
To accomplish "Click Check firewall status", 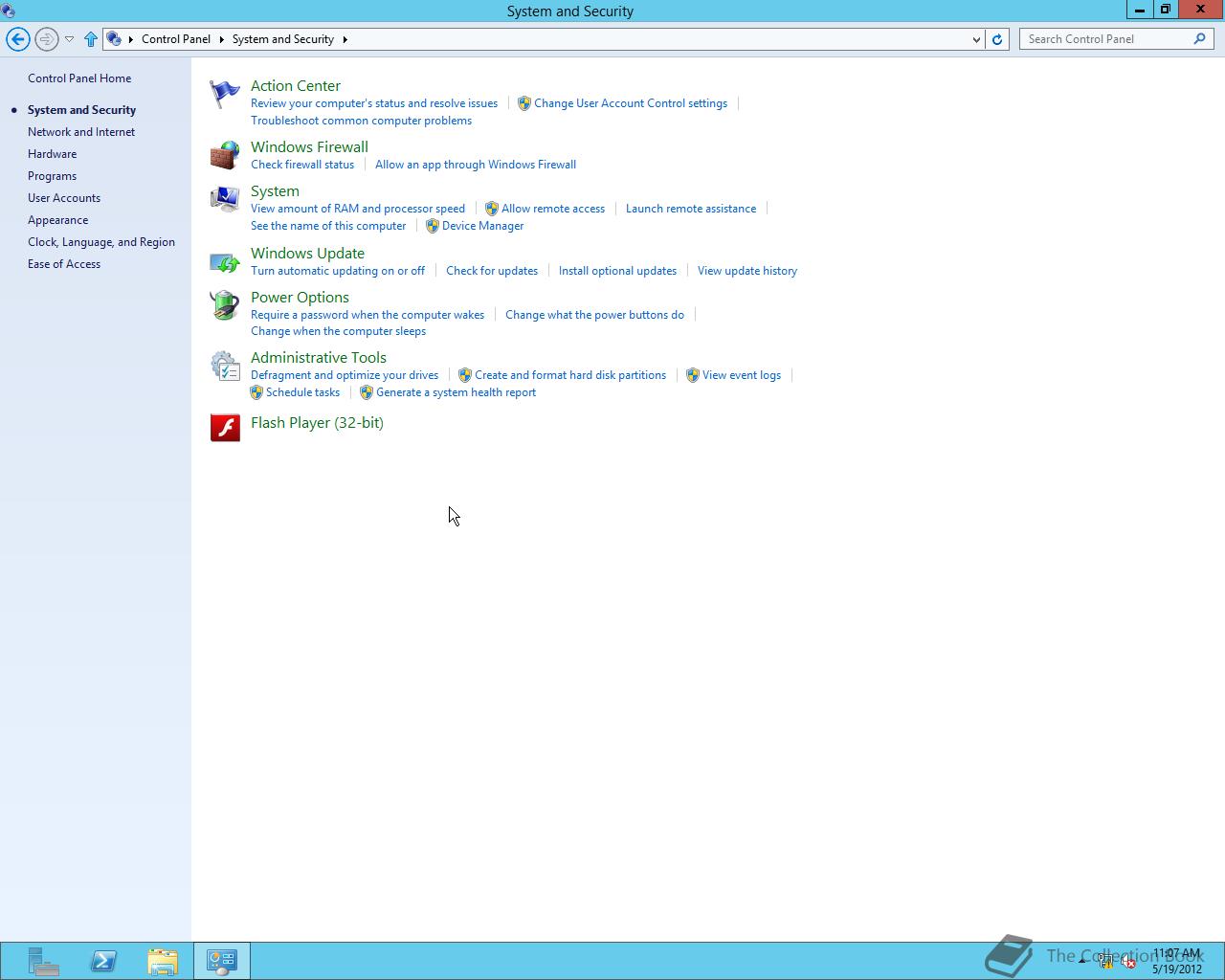I will point(302,165).
